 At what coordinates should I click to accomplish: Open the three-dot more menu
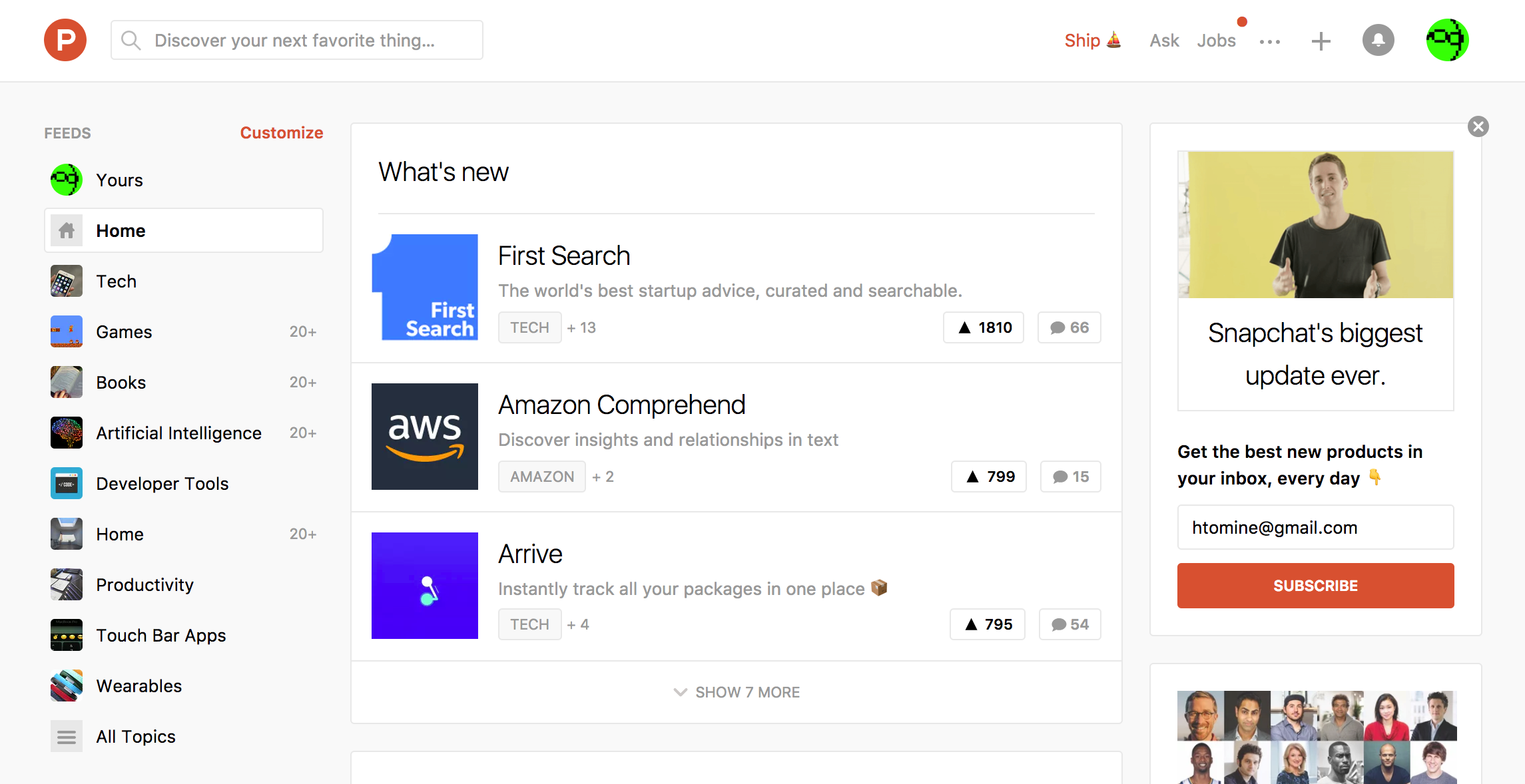1269,42
